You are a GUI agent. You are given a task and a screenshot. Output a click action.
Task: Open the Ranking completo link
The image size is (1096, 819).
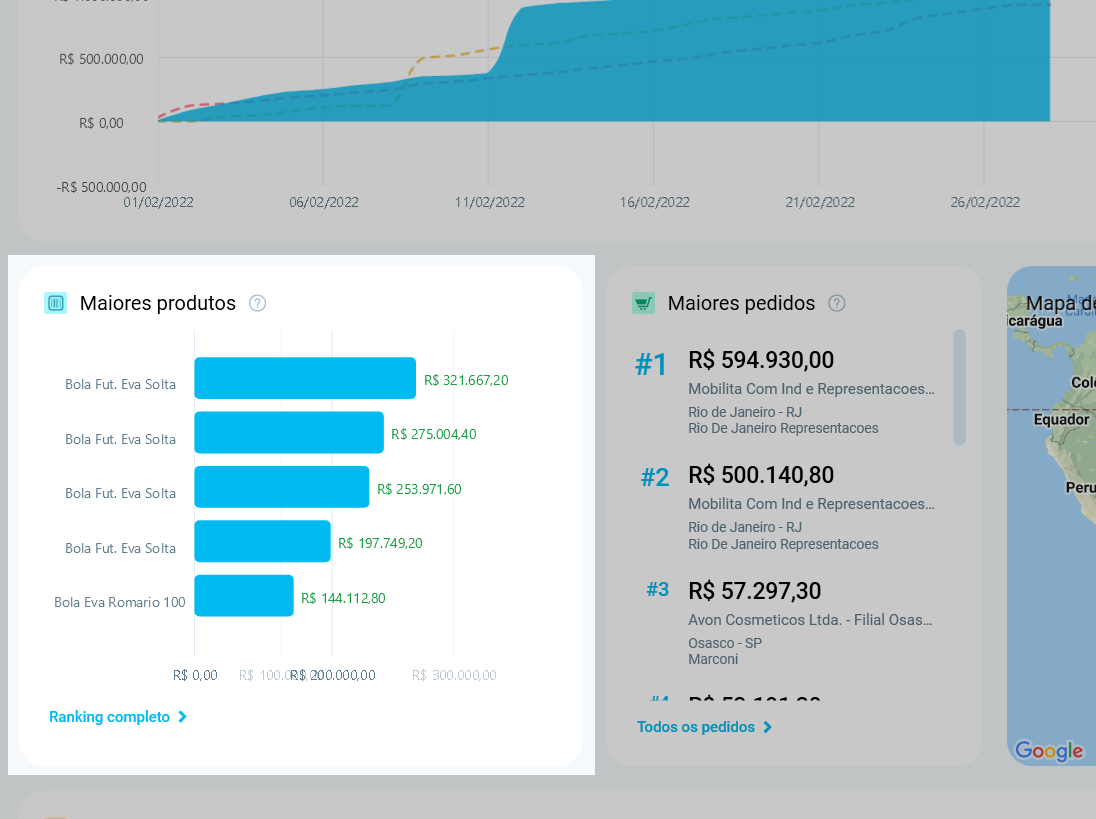coord(109,717)
